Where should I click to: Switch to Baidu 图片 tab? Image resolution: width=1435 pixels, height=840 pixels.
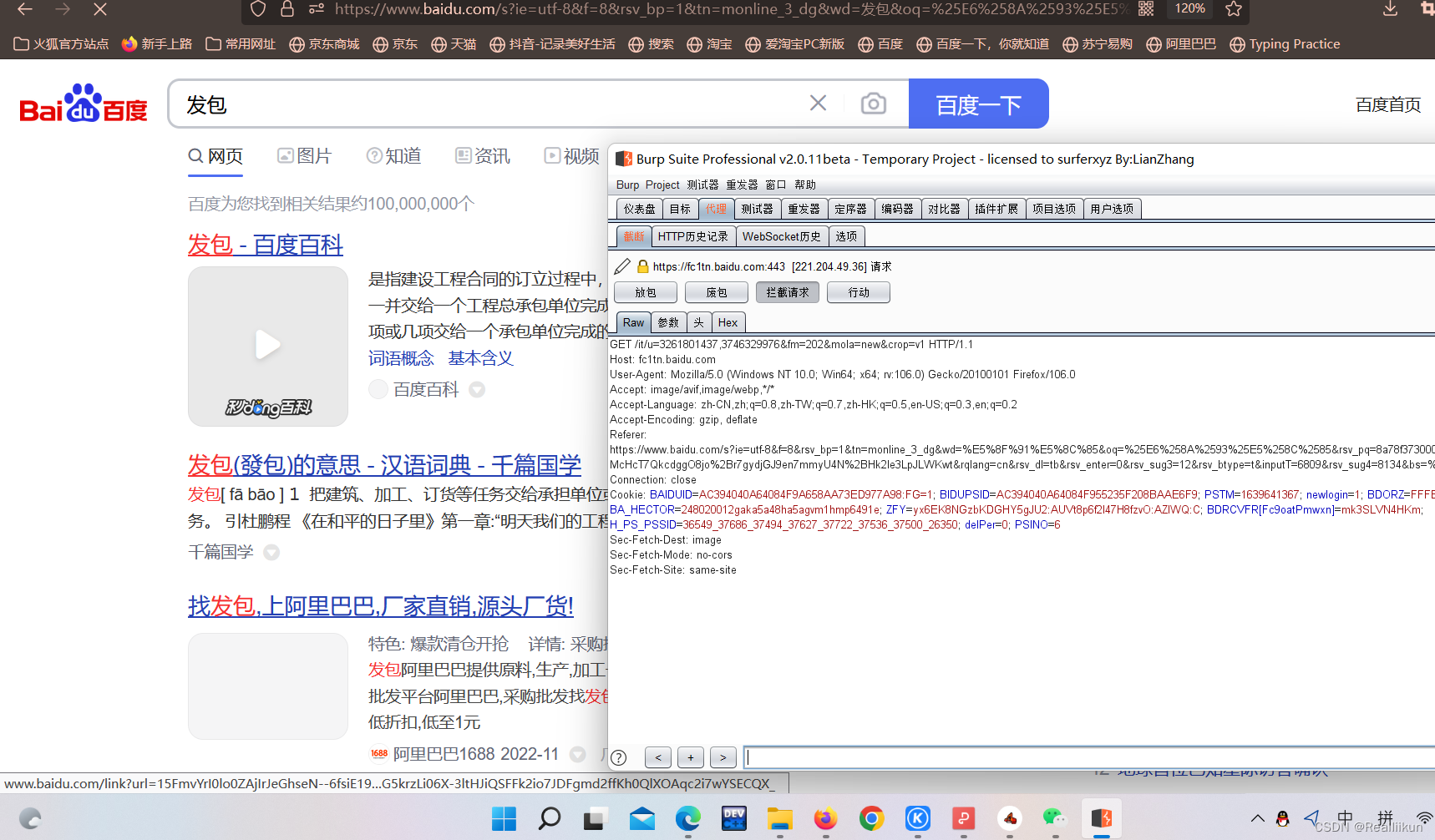pos(305,156)
